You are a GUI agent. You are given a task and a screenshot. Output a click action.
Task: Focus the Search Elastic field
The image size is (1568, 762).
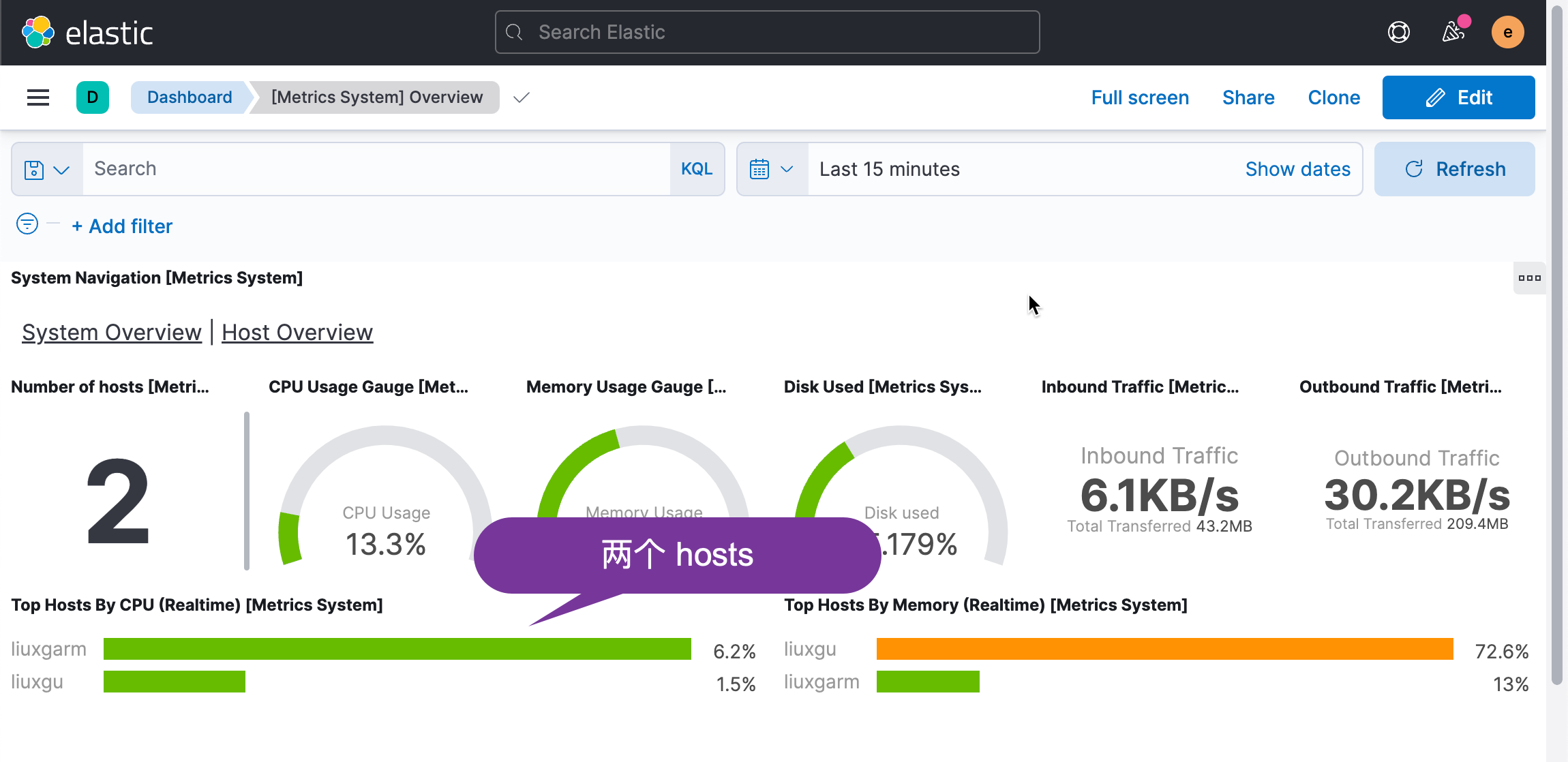[767, 32]
